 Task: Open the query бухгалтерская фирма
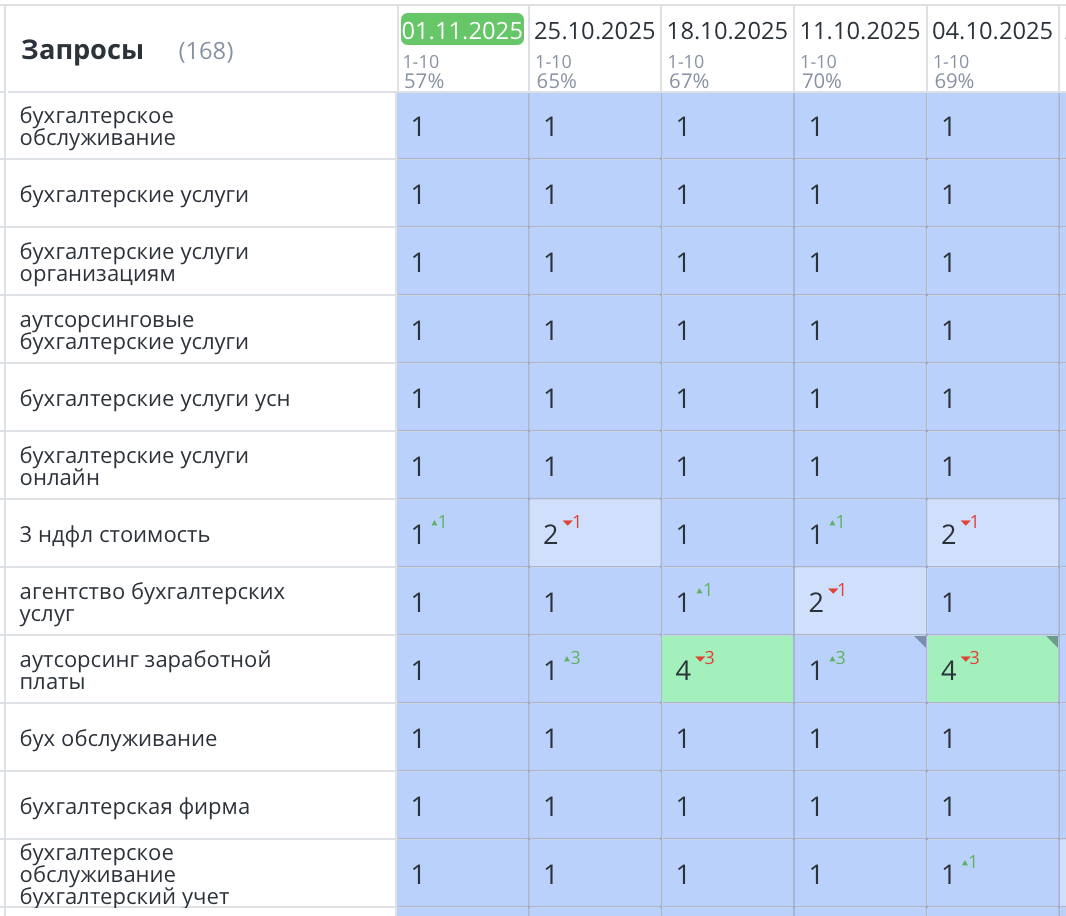135,807
